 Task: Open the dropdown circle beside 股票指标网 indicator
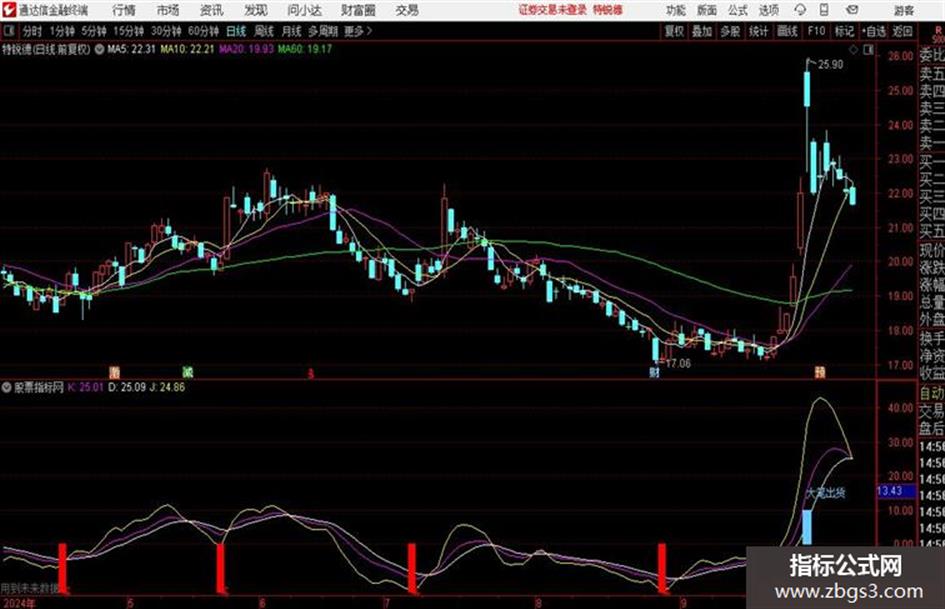(x=7, y=387)
